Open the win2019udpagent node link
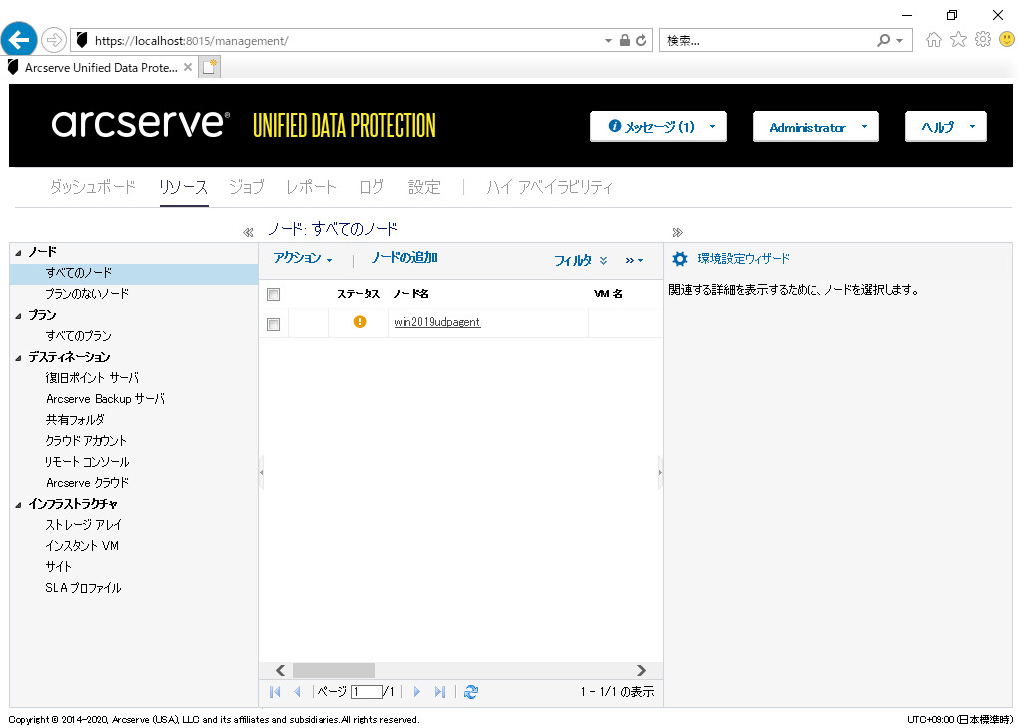 (x=437, y=322)
